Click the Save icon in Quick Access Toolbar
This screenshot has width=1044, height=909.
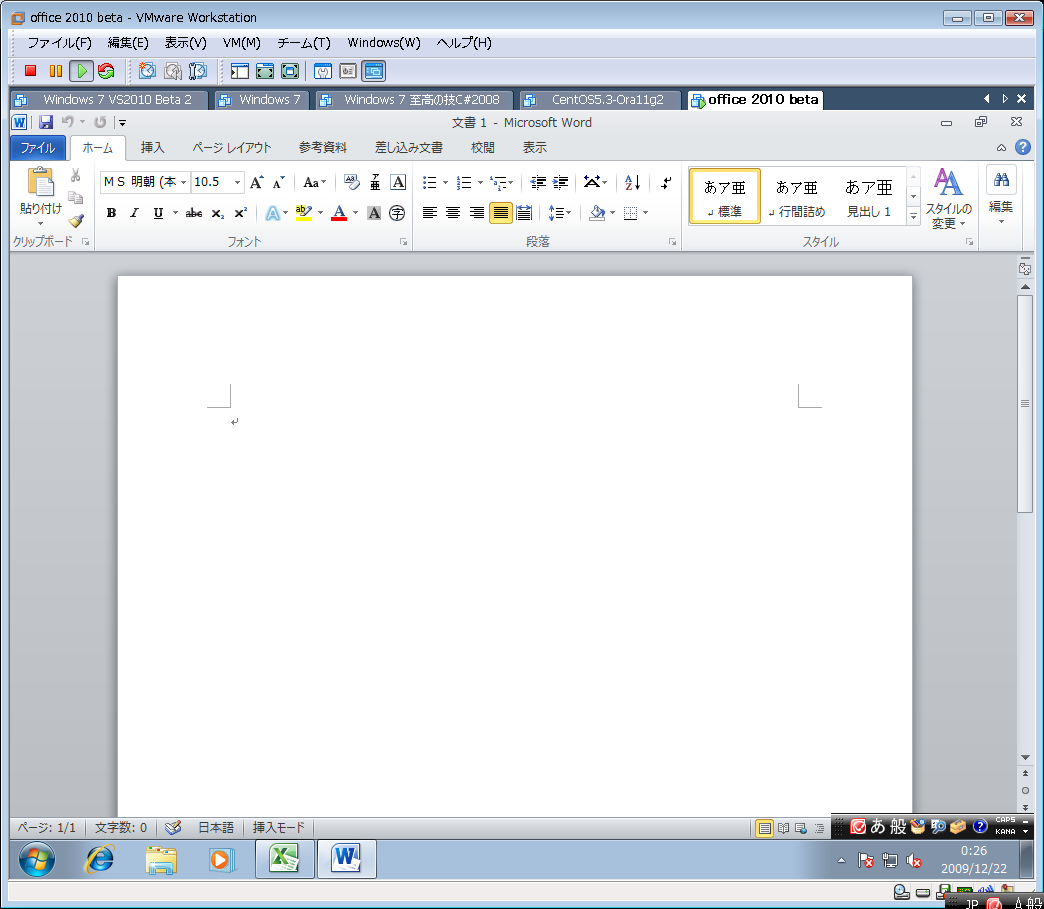click(x=46, y=123)
